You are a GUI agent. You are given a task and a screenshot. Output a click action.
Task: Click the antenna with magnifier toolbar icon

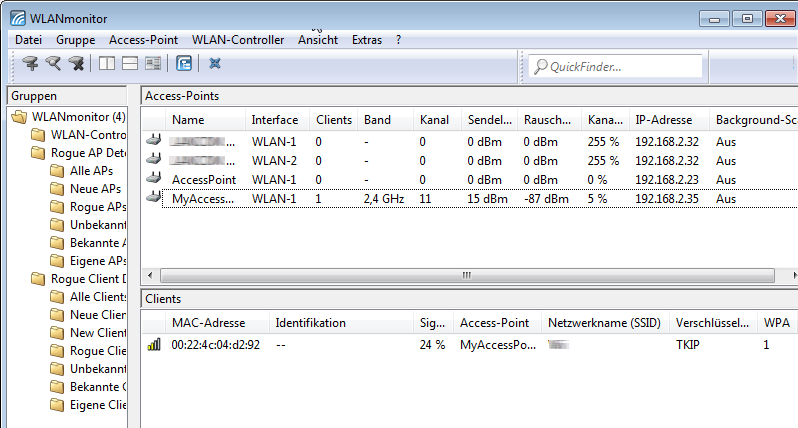coord(53,64)
